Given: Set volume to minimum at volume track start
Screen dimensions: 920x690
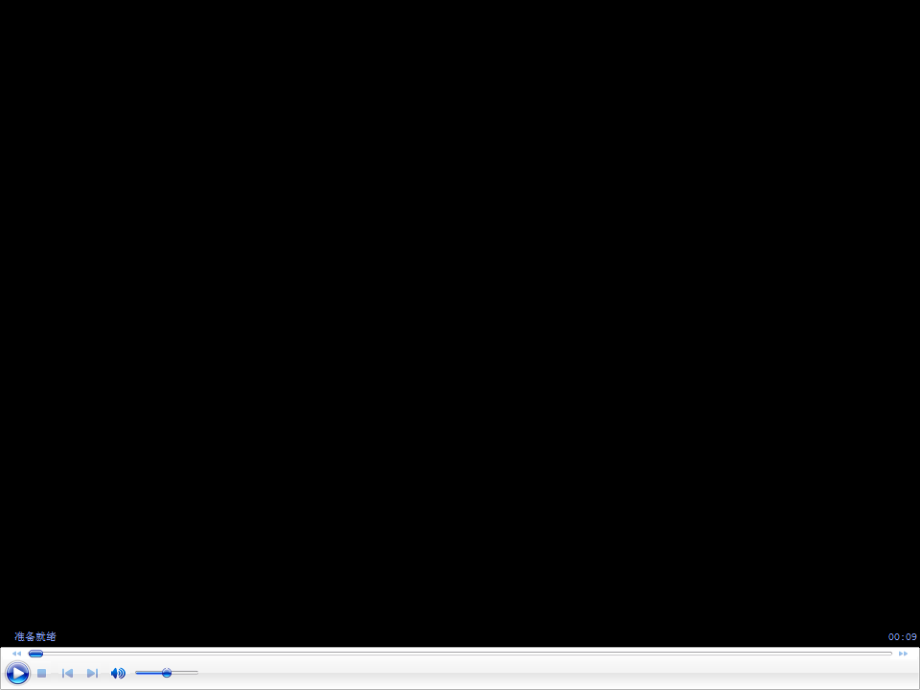Looking at the screenshot, I should pos(137,673).
